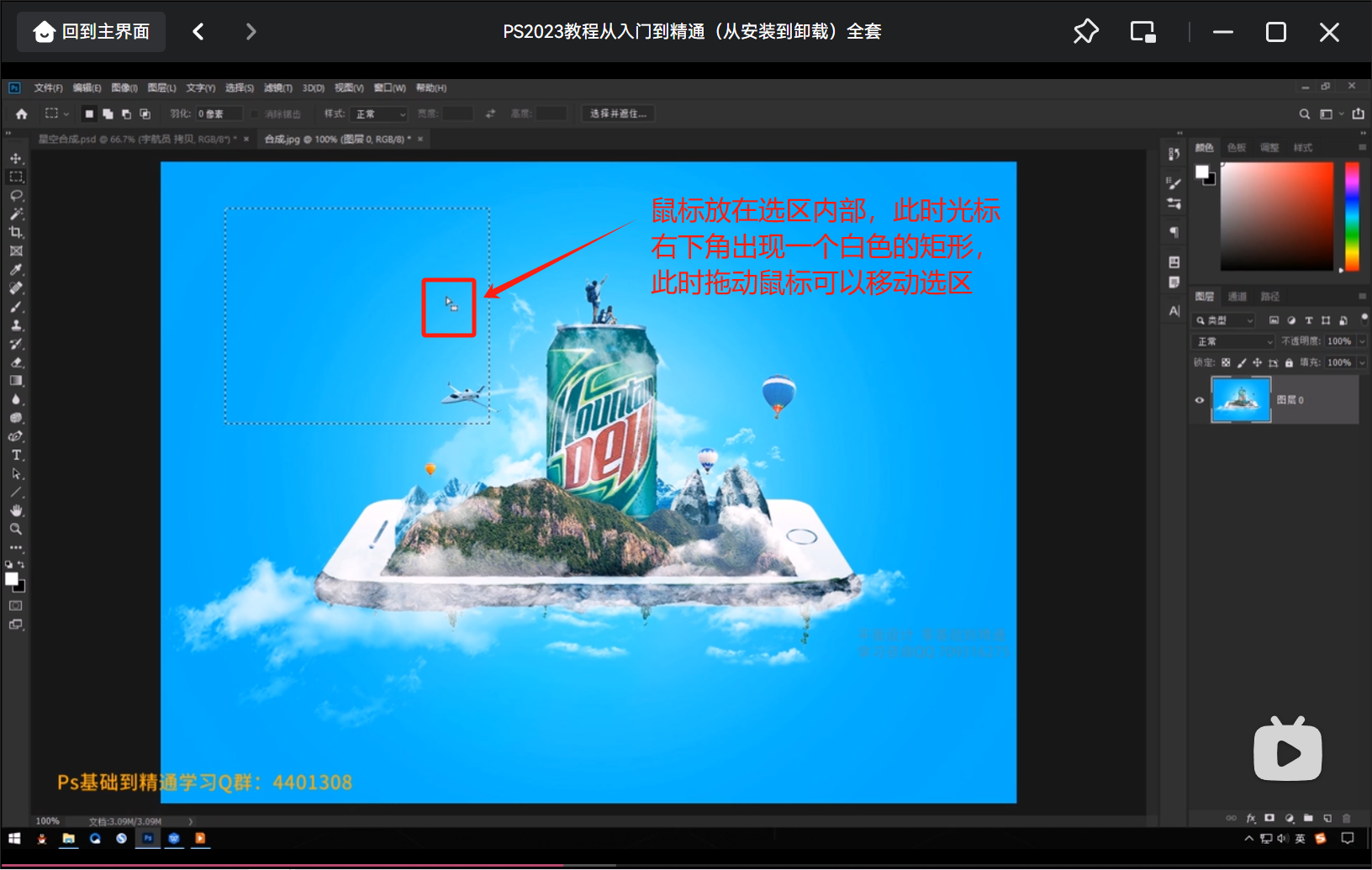Open the 文件(F) menu
This screenshot has width=1372, height=870.
(x=48, y=87)
